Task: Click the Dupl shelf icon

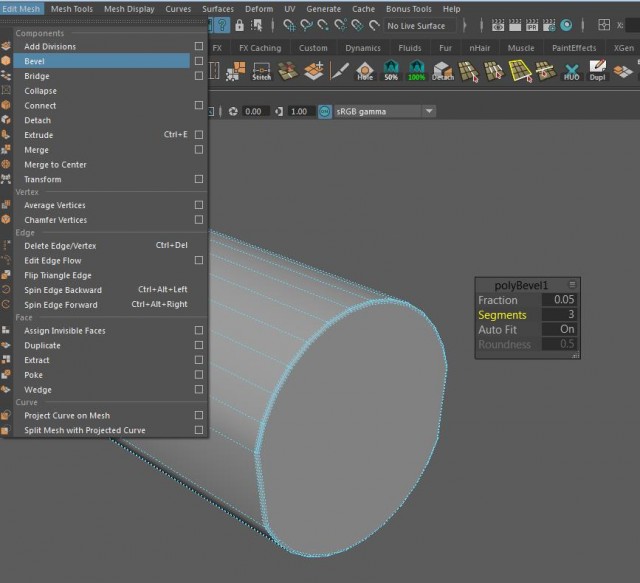Action: (x=597, y=71)
